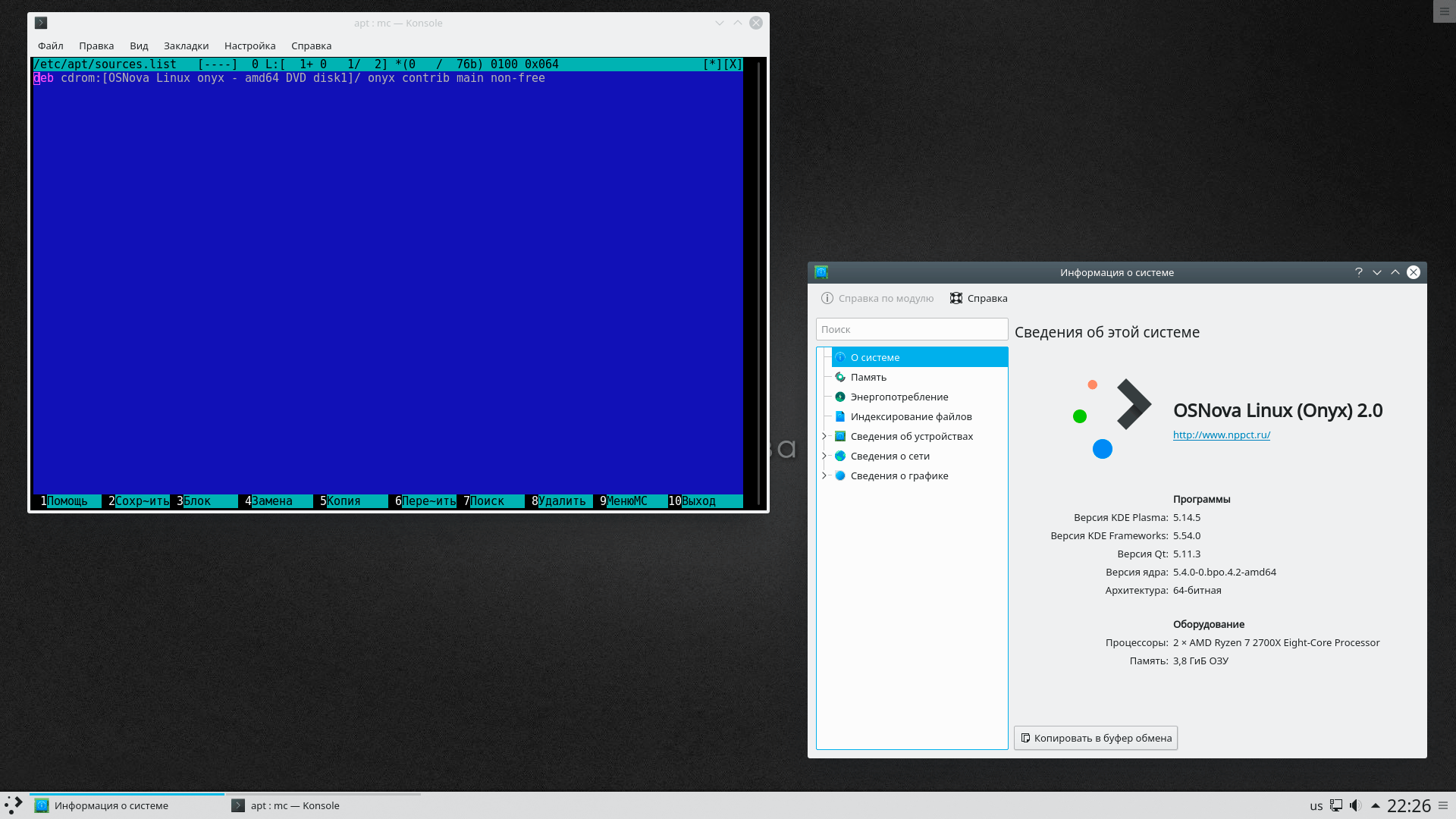The image size is (1456, 819).
Task: Click the Поиск search field
Action: (x=912, y=329)
